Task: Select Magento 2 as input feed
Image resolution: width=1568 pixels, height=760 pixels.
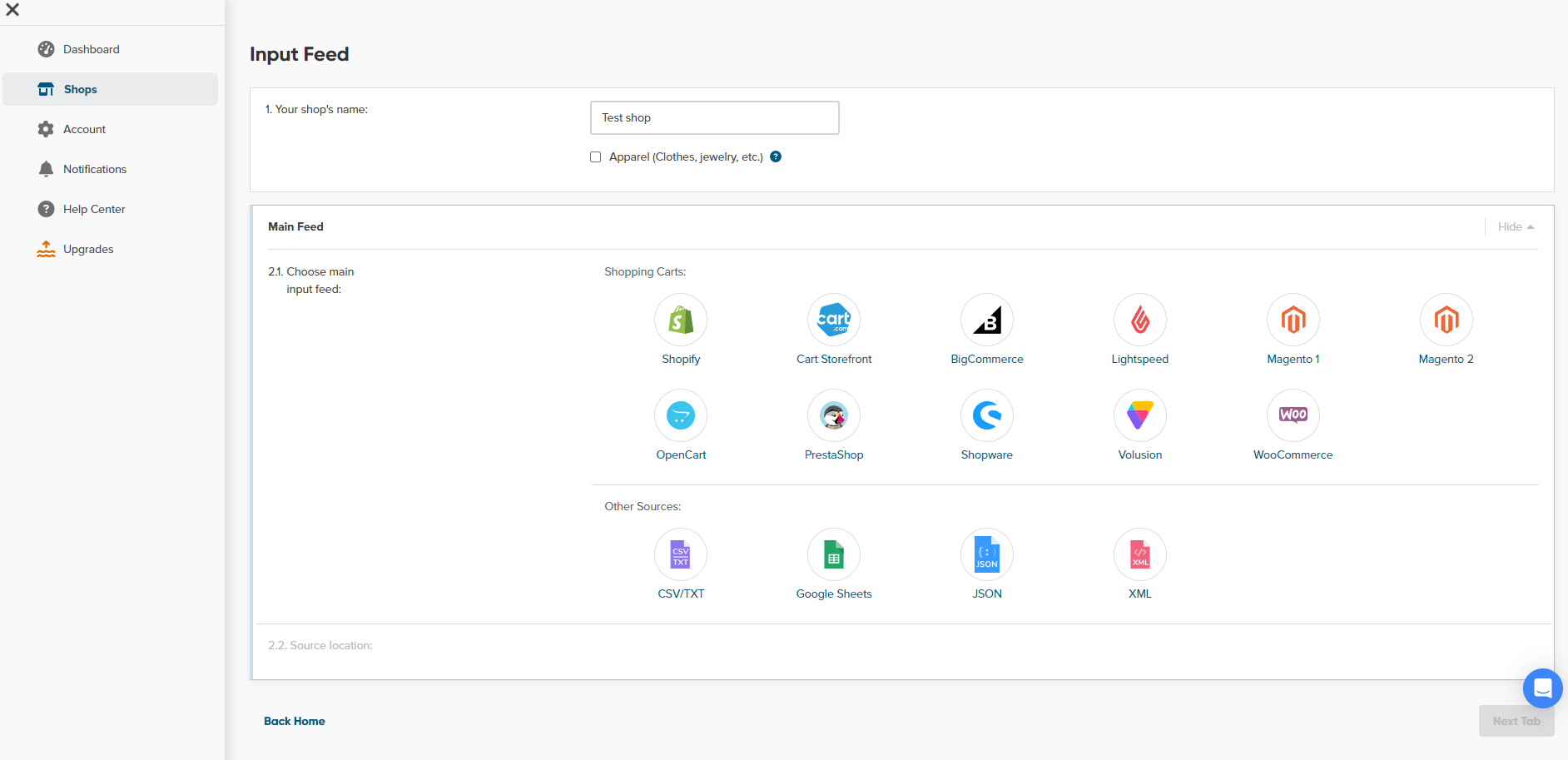Action: point(1446,320)
